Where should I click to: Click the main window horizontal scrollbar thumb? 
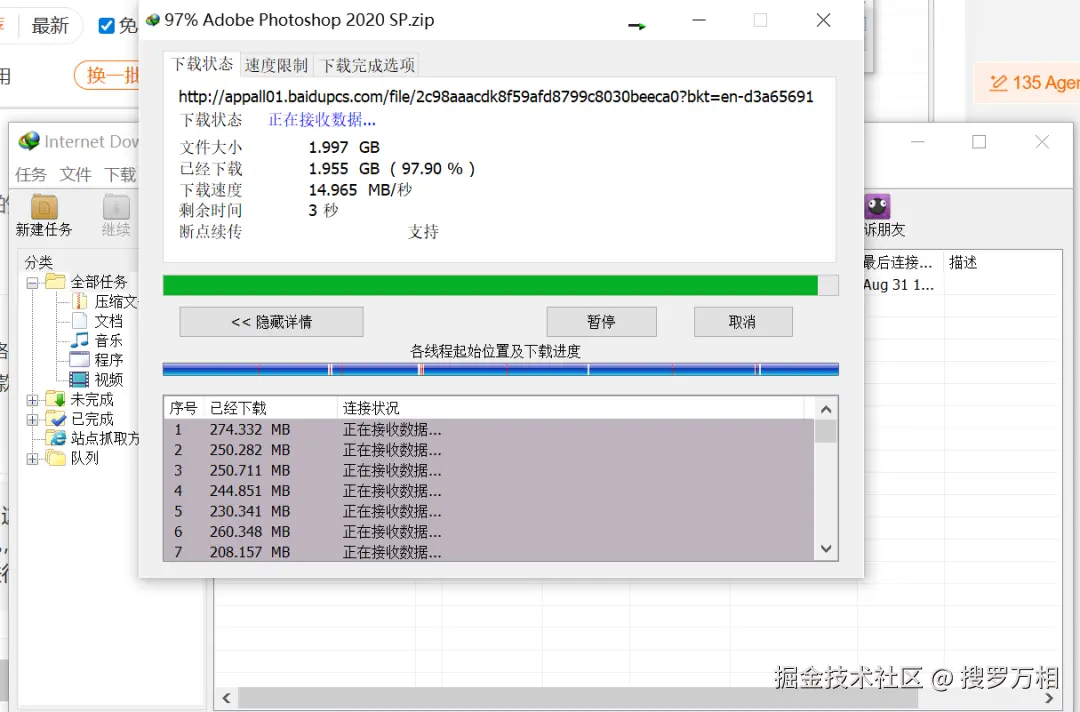[578, 698]
